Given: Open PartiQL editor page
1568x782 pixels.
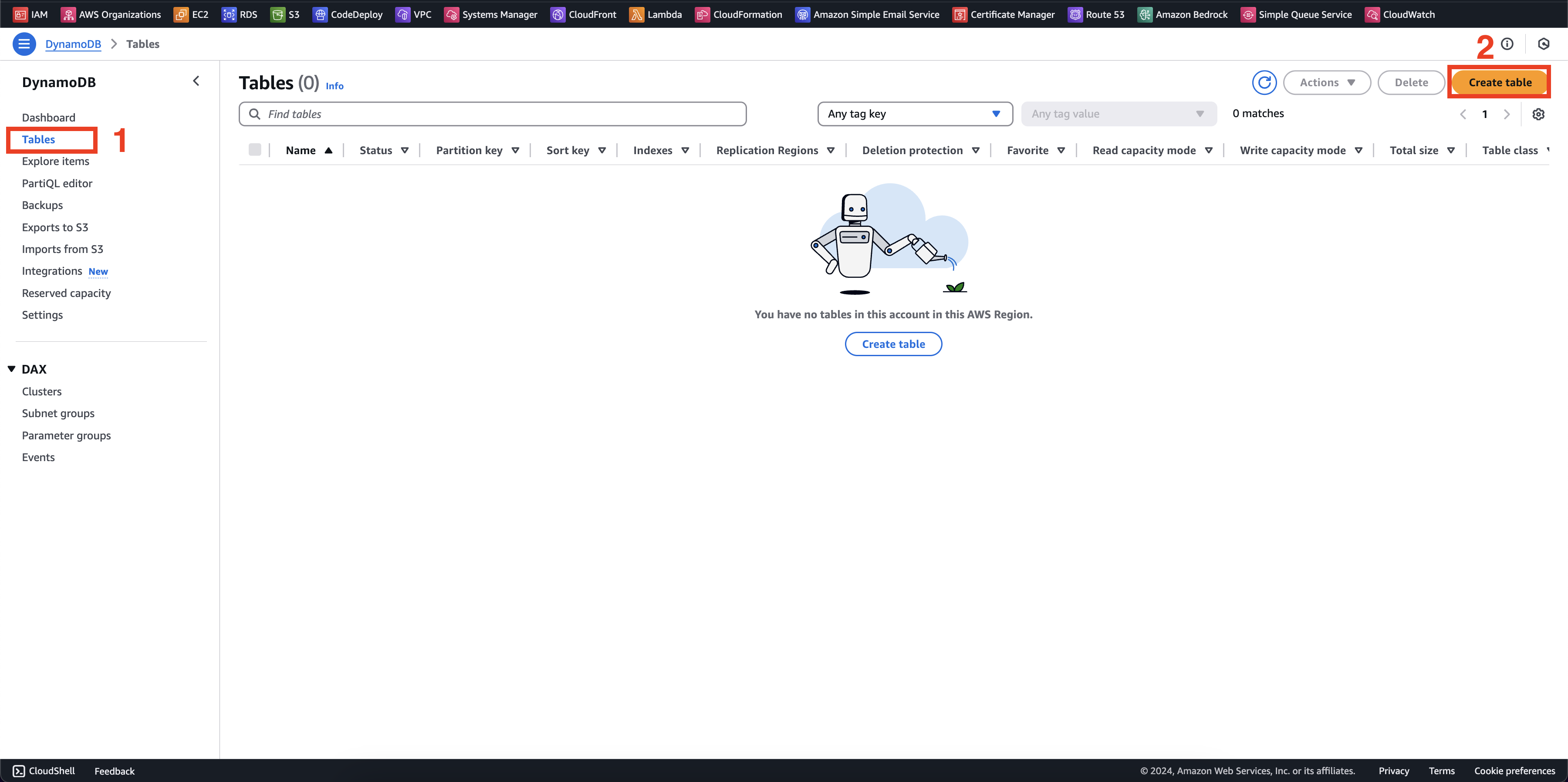Looking at the screenshot, I should coord(57,183).
